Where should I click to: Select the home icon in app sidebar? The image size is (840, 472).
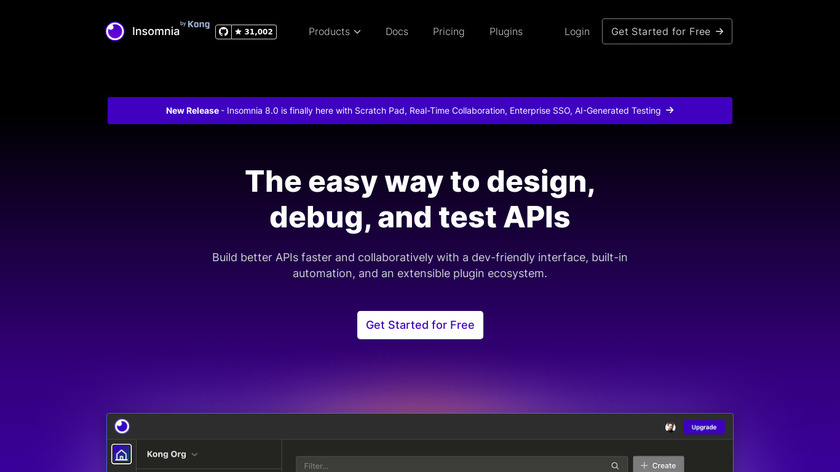(122, 454)
